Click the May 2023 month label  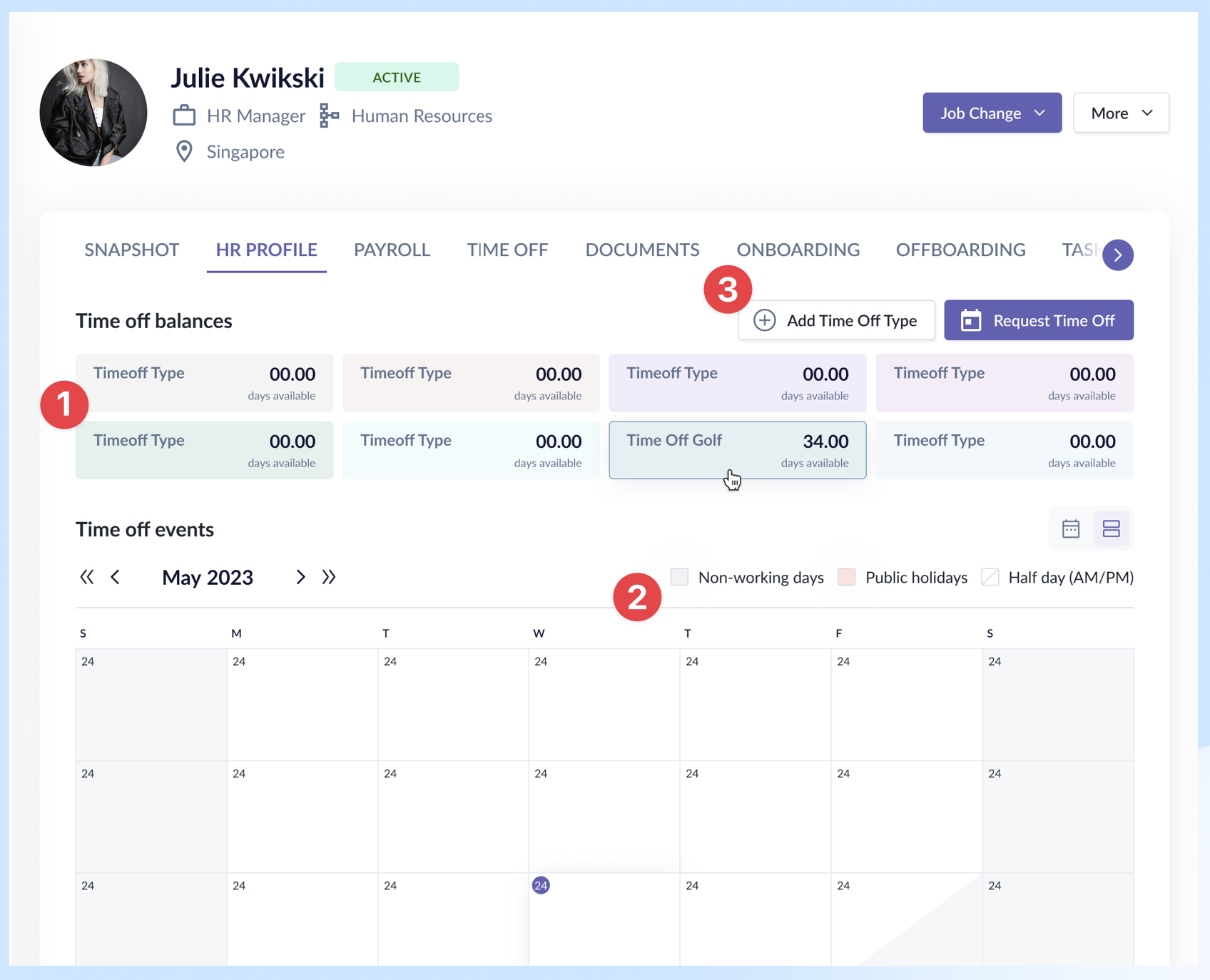tap(208, 577)
